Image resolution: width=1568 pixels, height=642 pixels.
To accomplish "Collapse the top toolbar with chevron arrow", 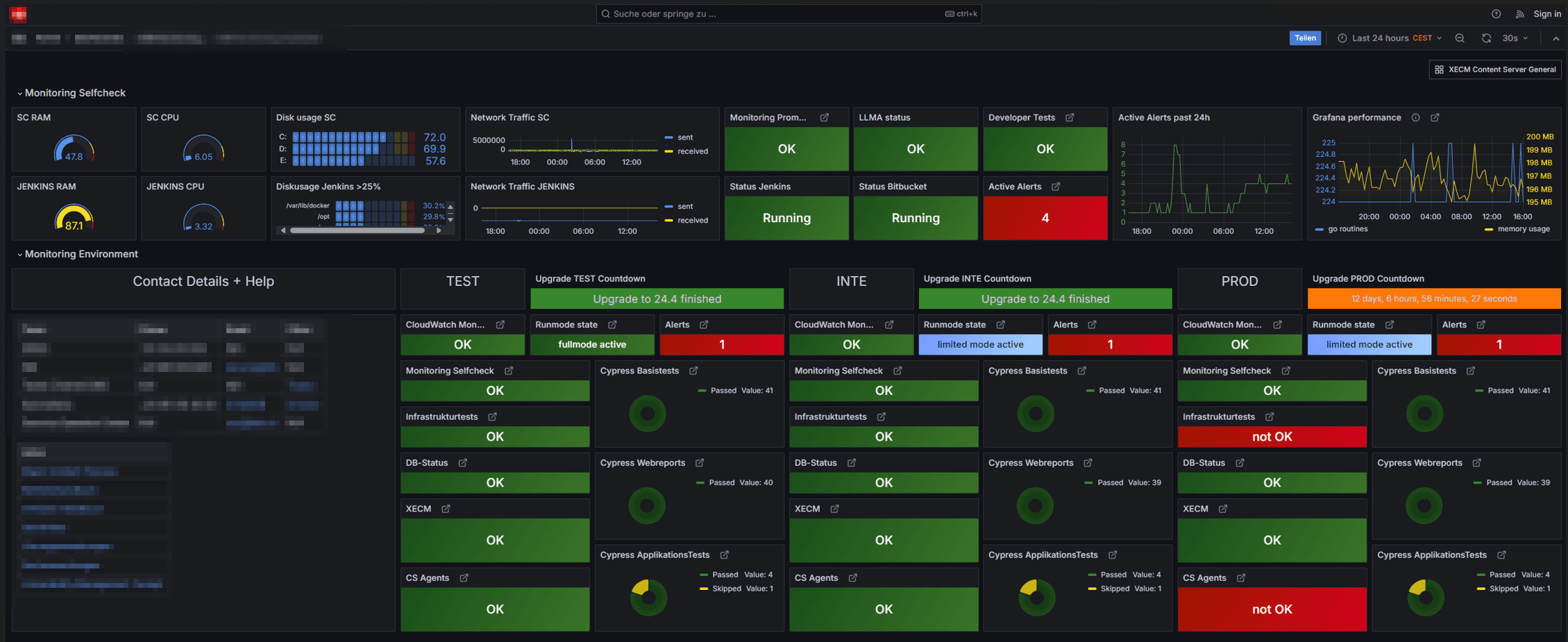I will [x=1556, y=39].
